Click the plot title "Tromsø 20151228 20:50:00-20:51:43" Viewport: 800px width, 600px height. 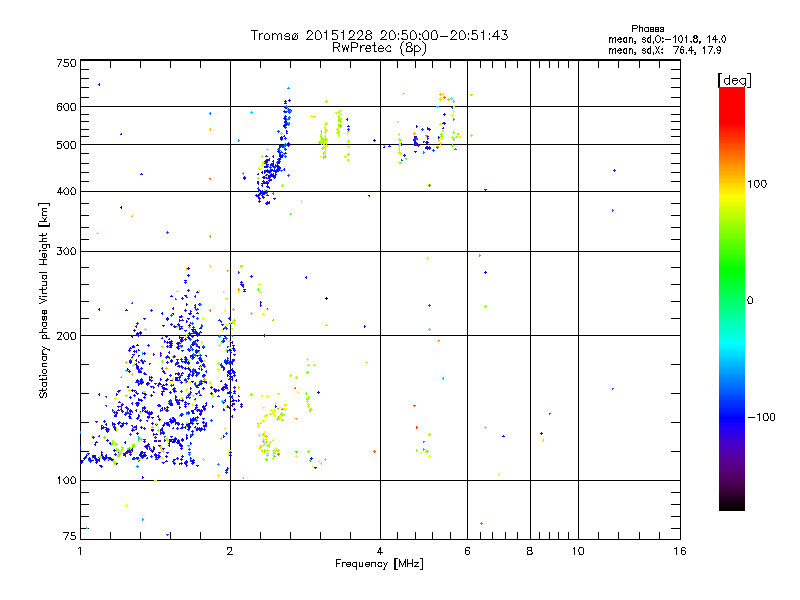click(x=379, y=35)
